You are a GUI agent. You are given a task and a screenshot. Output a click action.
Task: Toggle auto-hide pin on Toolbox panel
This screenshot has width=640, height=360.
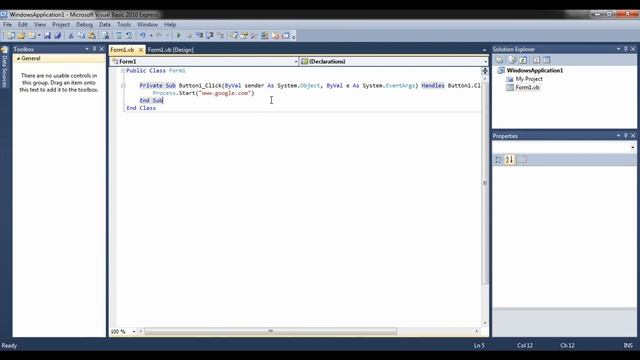[x=94, y=49]
